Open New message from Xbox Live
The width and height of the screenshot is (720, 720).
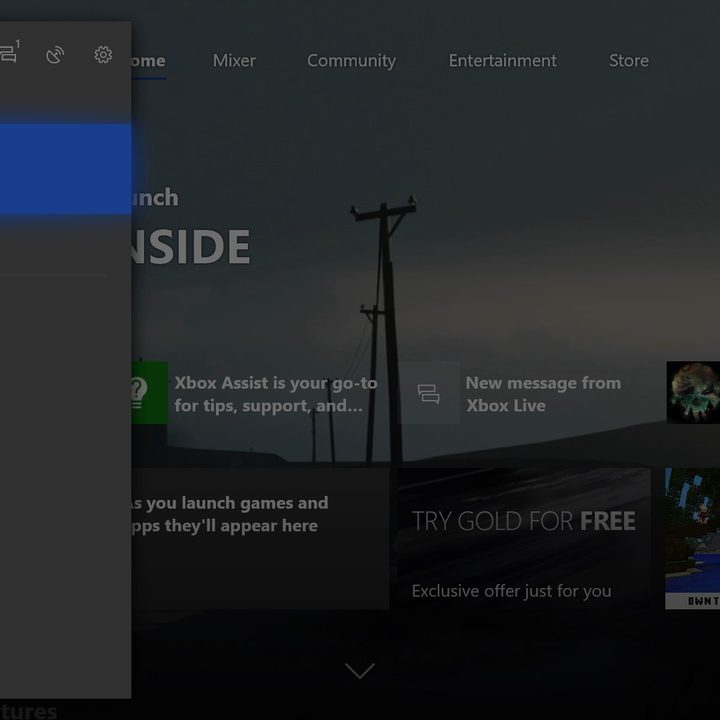(x=543, y=394)
